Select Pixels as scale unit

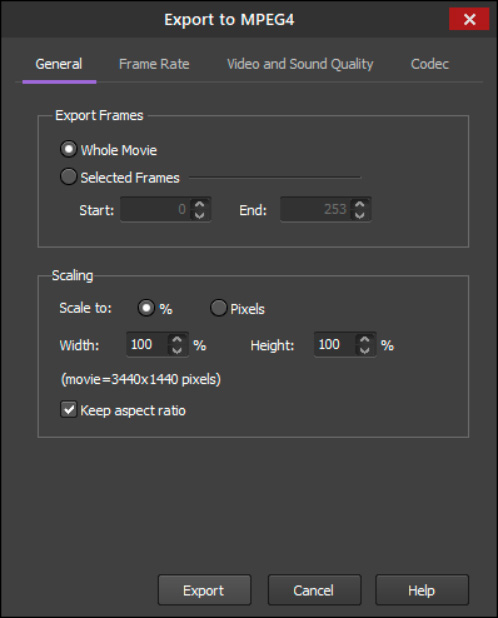[218, 308]
